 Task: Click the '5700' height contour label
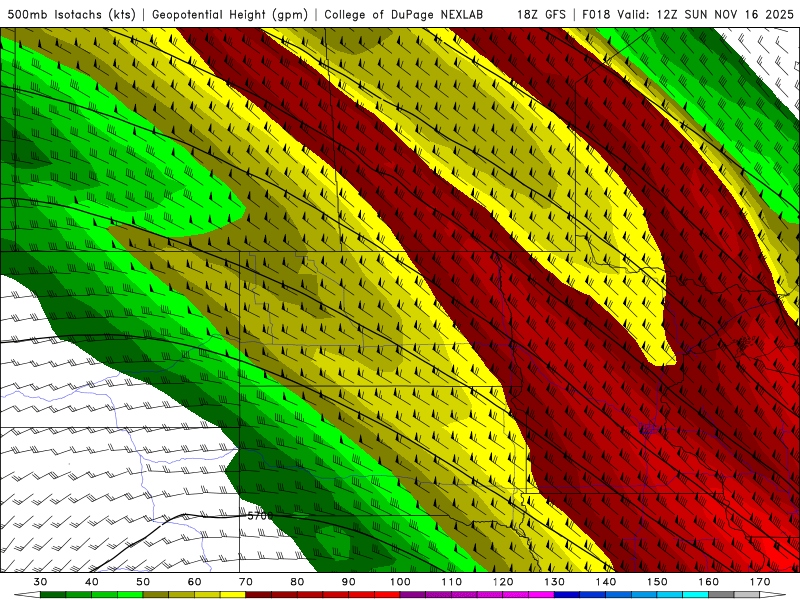(260, 516)
